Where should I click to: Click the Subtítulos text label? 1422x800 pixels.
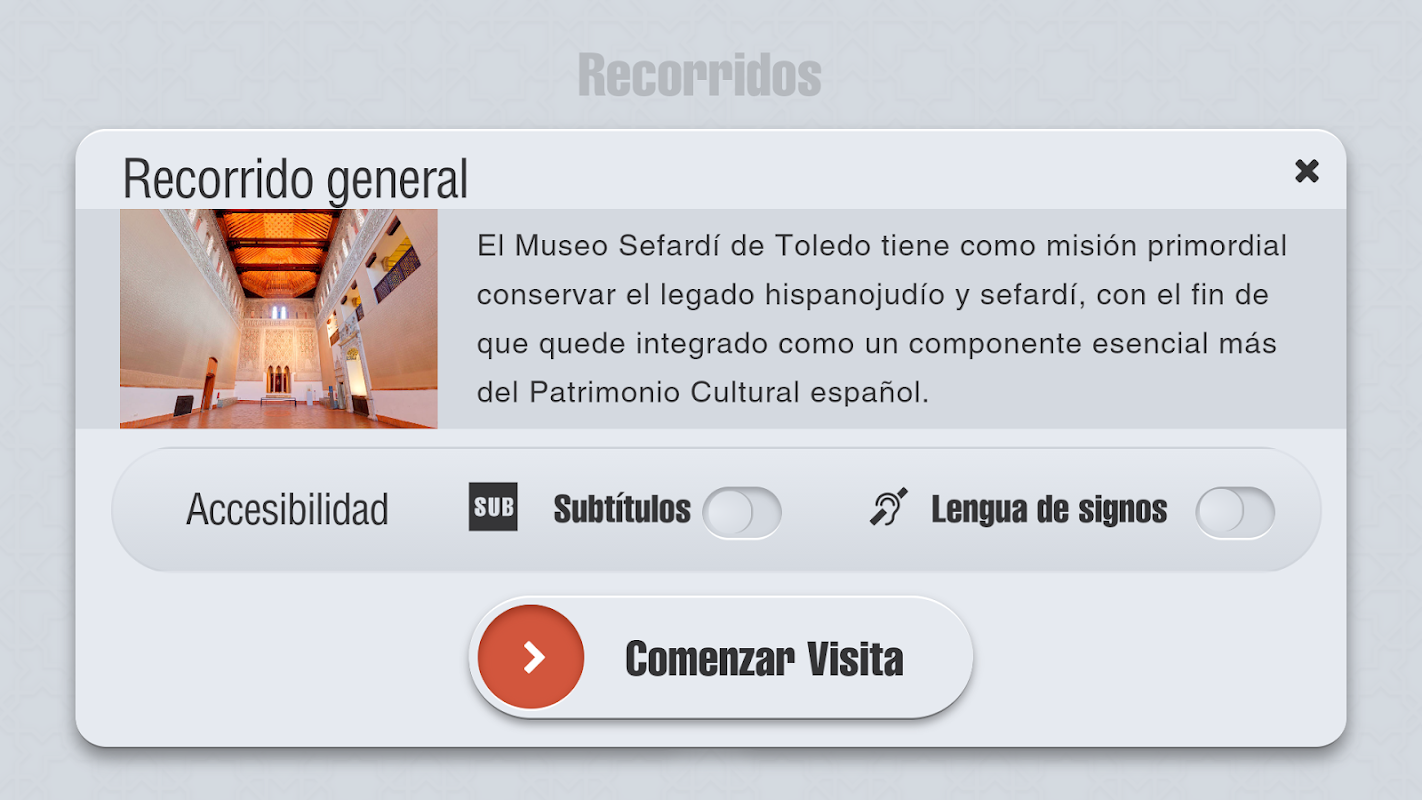[x=622, y=509]
